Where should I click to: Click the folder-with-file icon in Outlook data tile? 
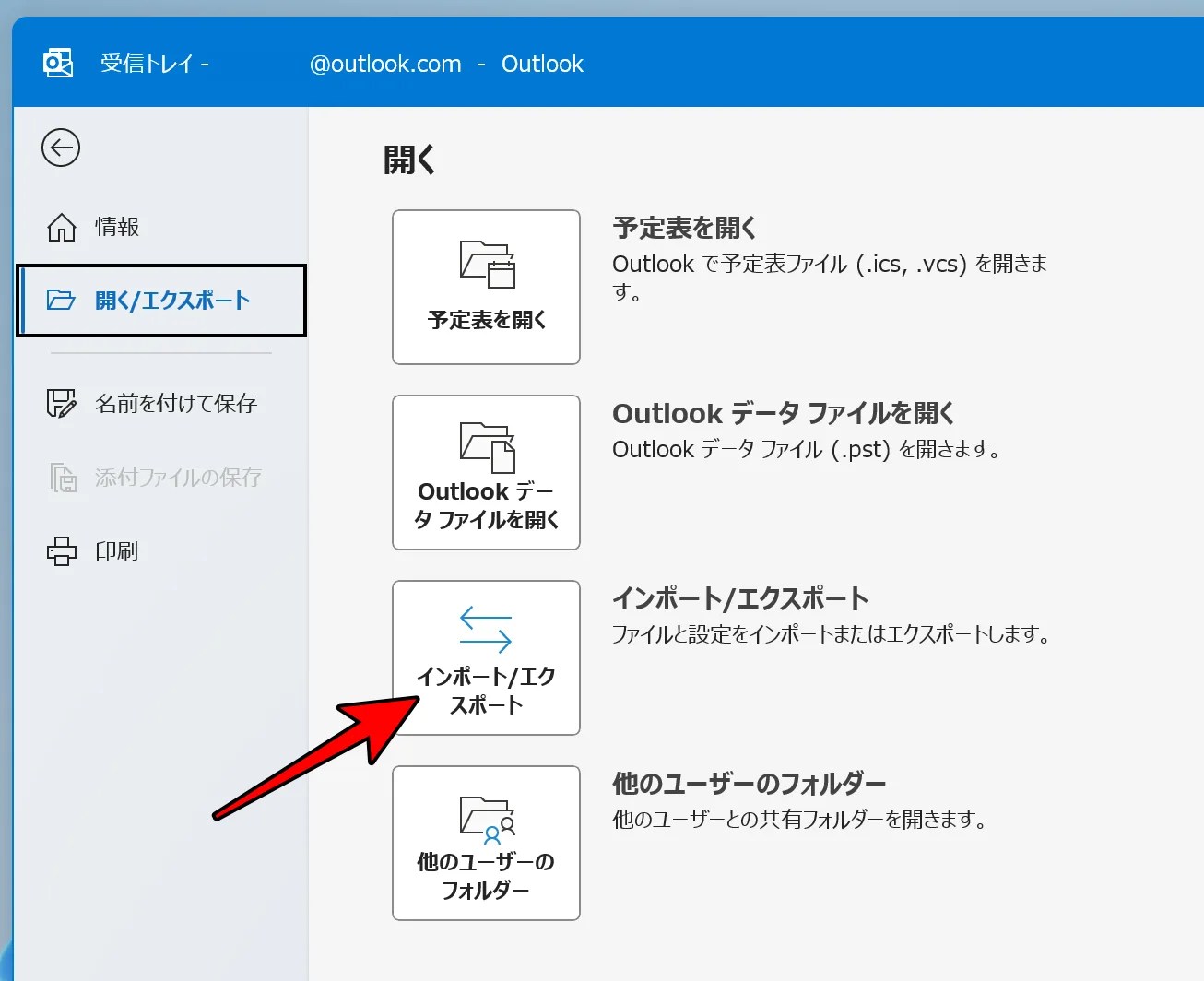click(488, 447)
